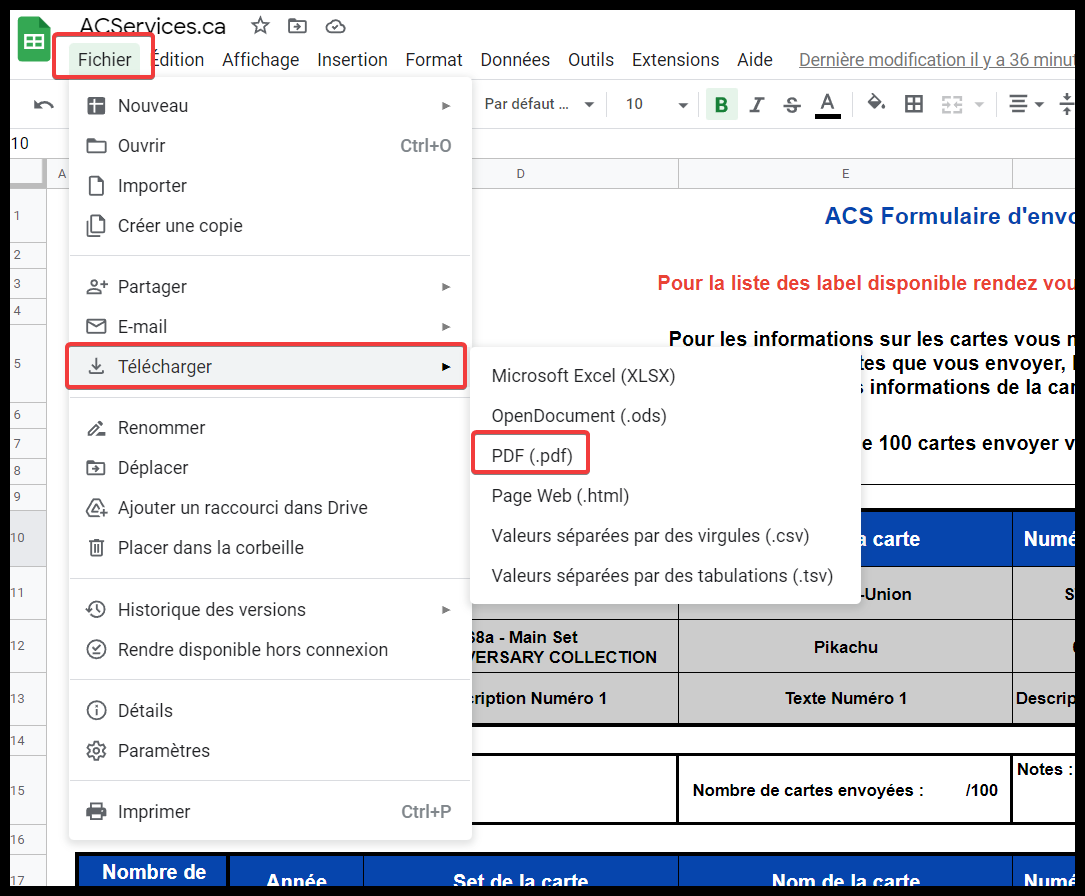Click Imprimer in the Fichier menu
This screenshot has width=1085, height=896.
coord(154,812)
